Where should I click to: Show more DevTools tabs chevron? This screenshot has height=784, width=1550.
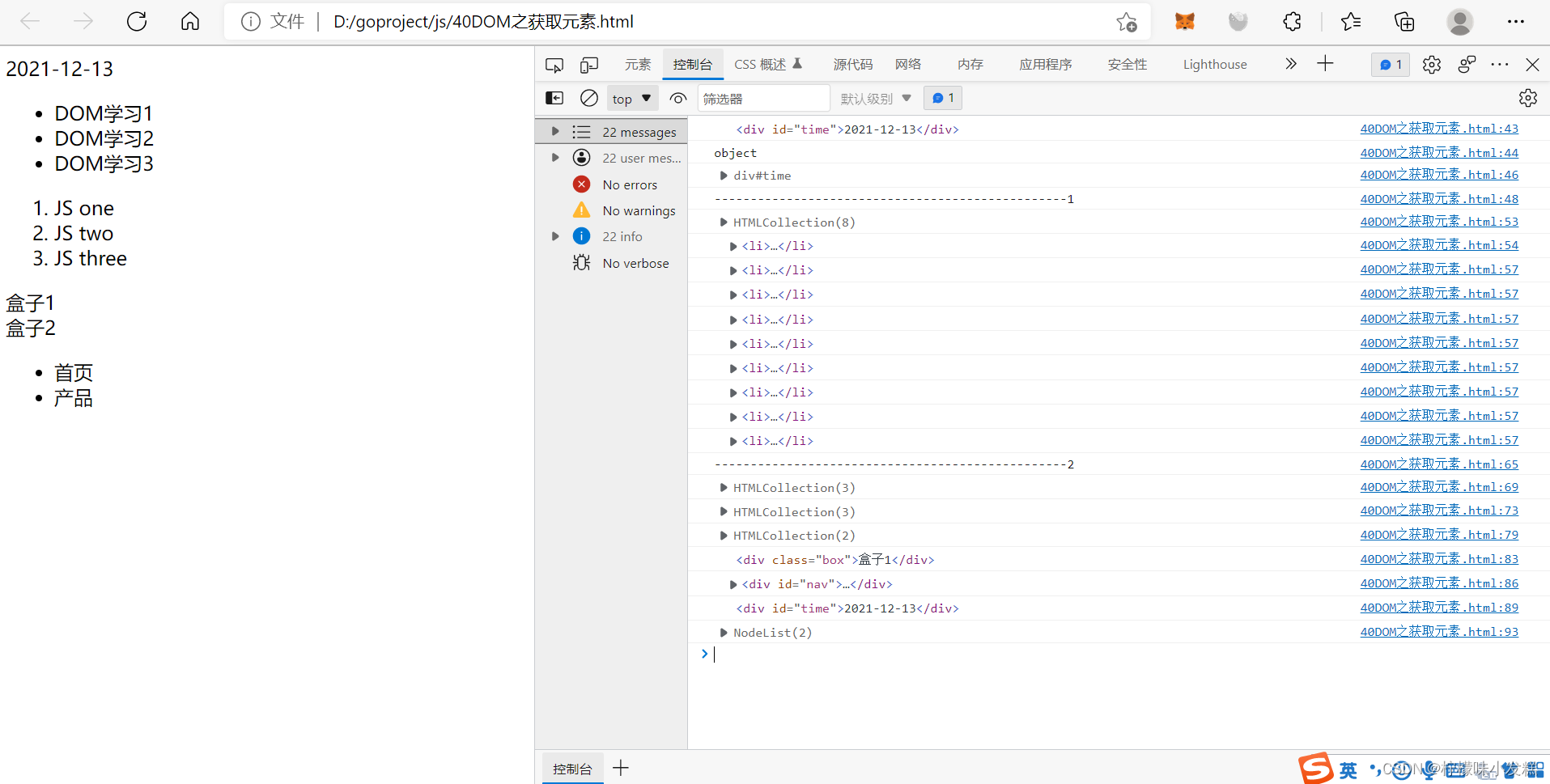1291,64
